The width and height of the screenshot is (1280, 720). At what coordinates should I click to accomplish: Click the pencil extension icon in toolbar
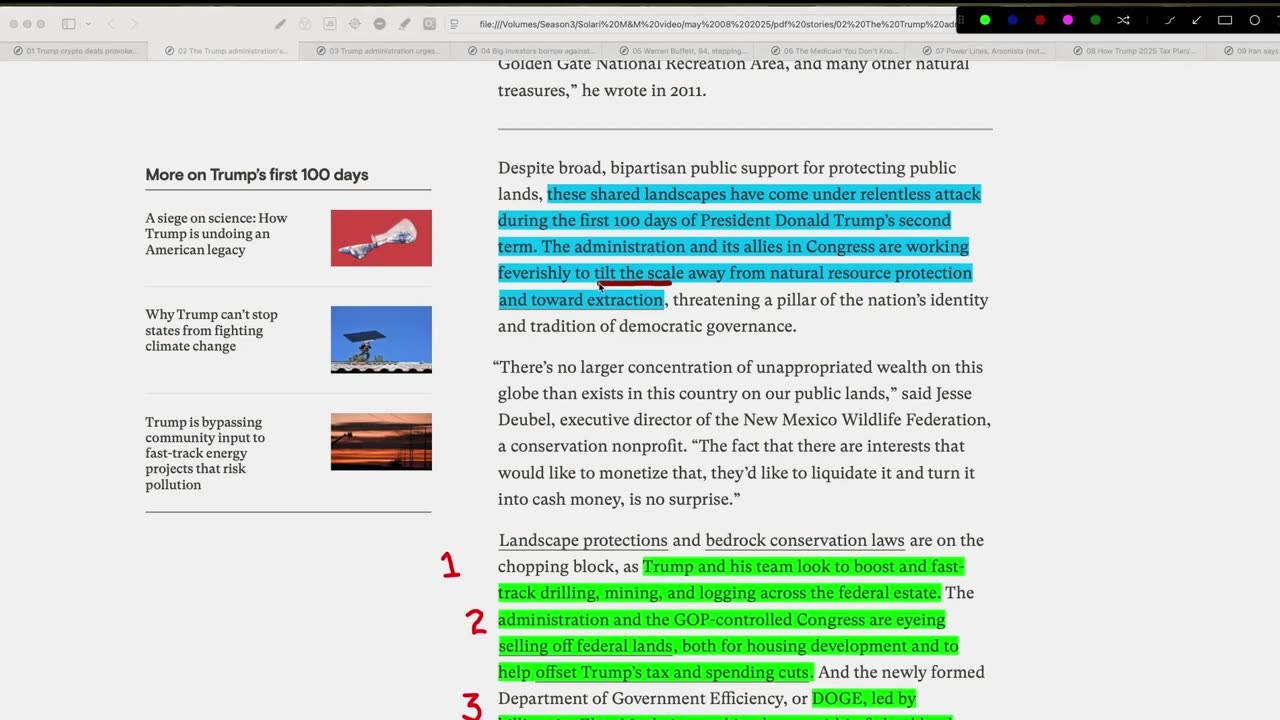point(281,24)
